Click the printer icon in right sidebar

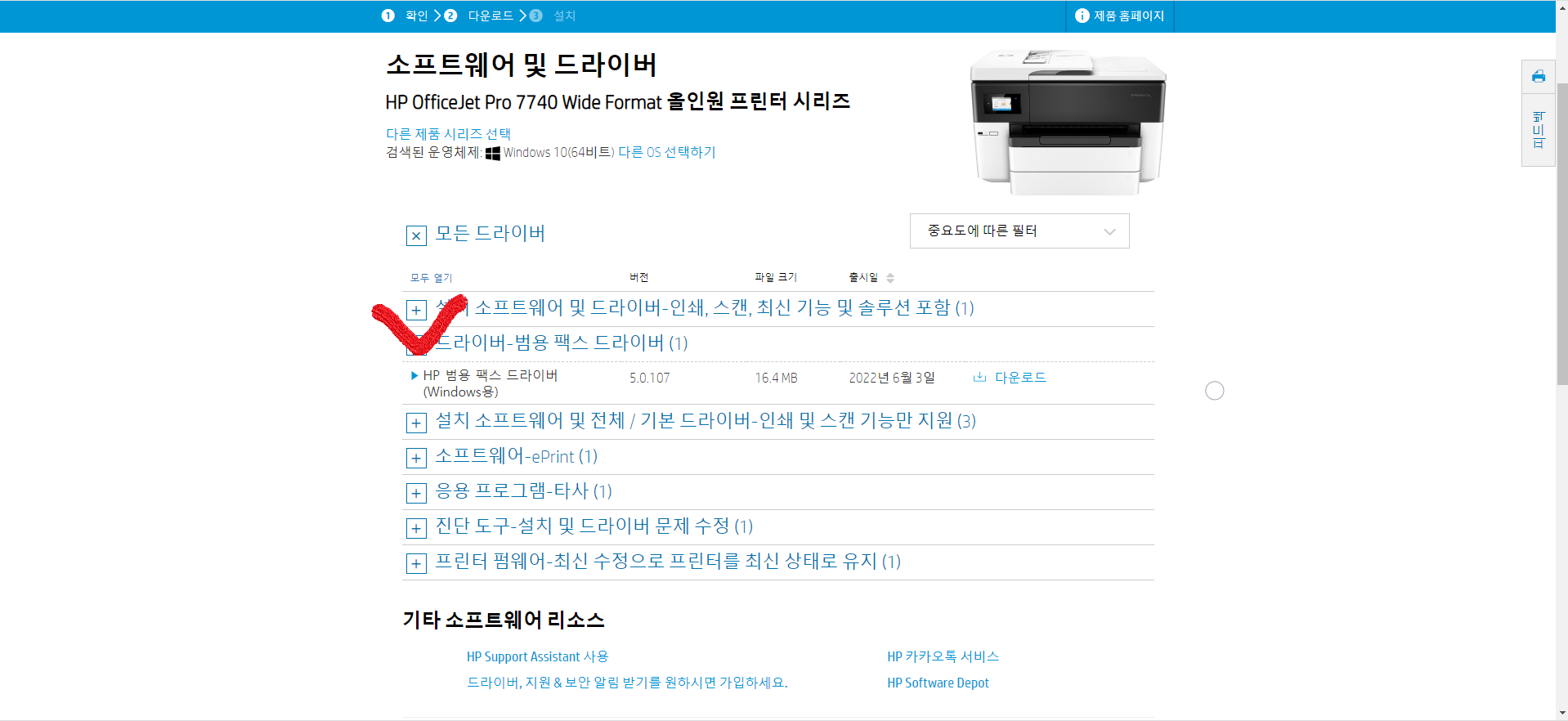coord(1538,77)
